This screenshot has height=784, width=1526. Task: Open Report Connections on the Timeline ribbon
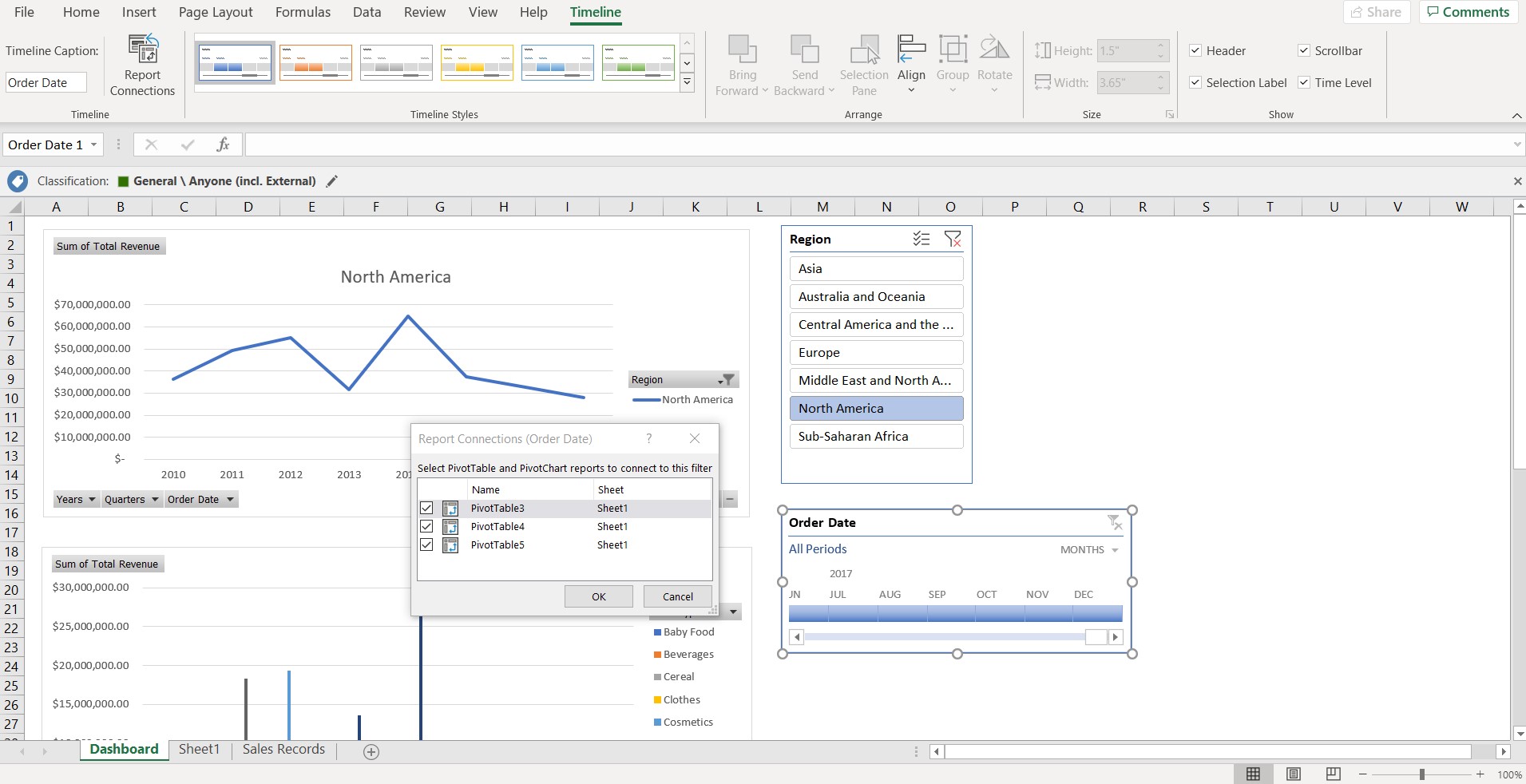(143, 64)
